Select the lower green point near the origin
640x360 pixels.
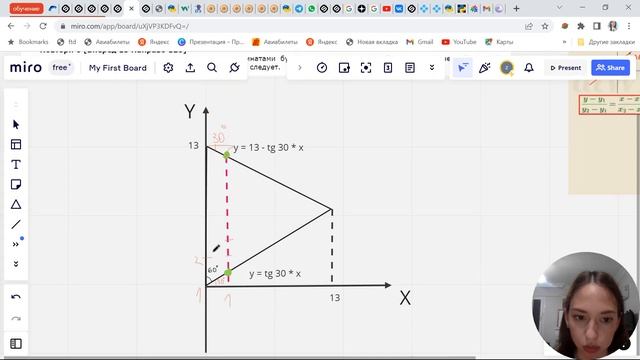228,272
